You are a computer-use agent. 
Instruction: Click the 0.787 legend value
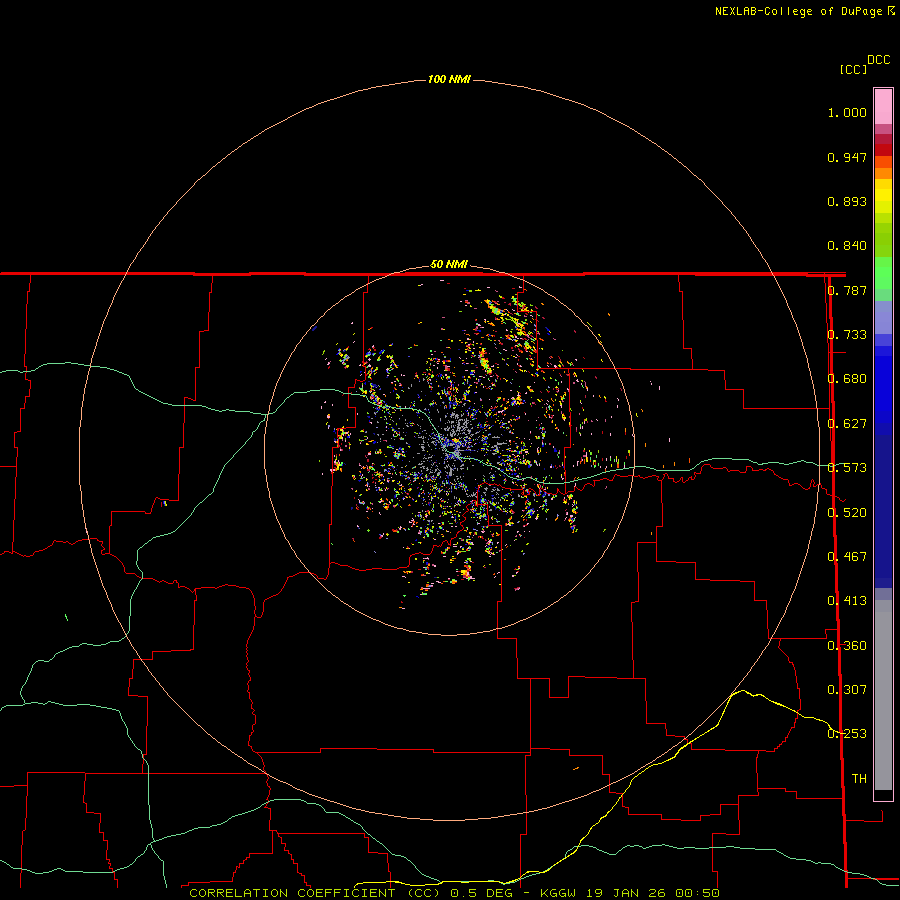click(x=847, y=290)
